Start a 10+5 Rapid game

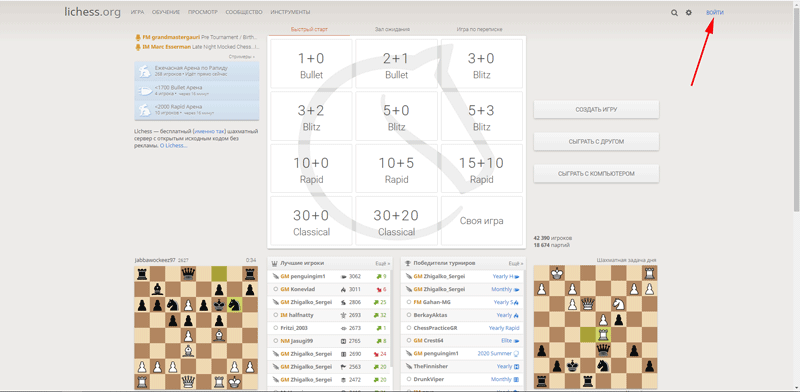tap(396, 169)
